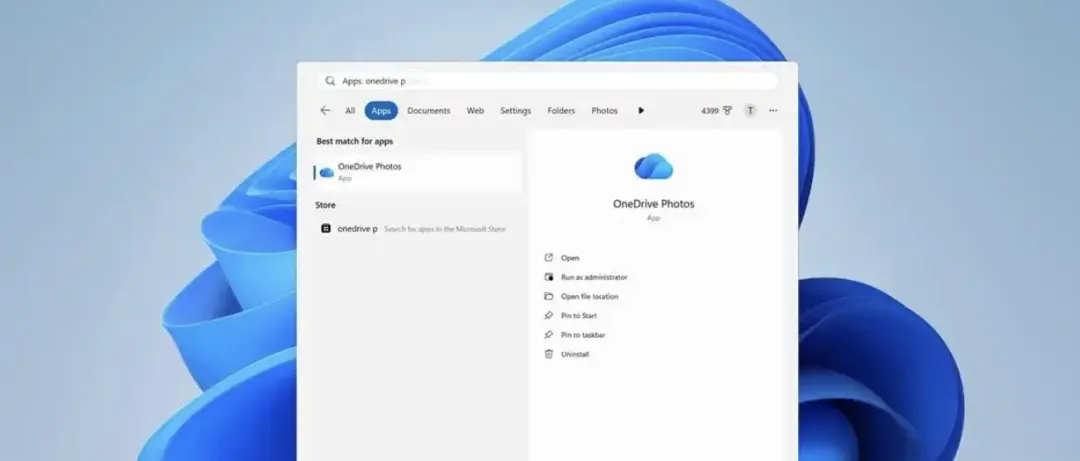Click the Store section heading
The width and height of the screenshot is (1080, 461).
click(325, 205)
